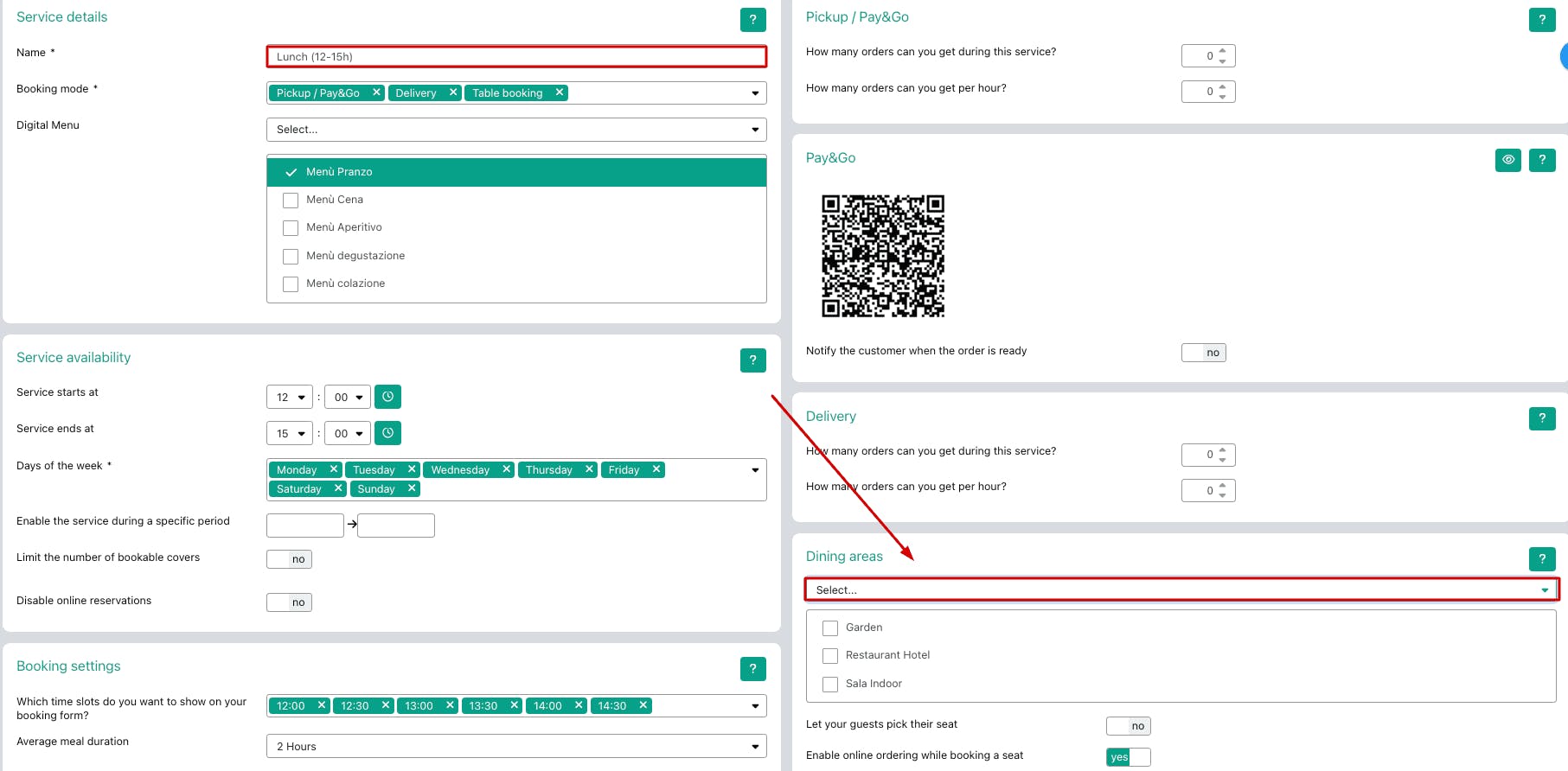This screenshot has width=1568, height=771.
Task: Increase Pickup orders during this service
Action: click(1223, 51)
